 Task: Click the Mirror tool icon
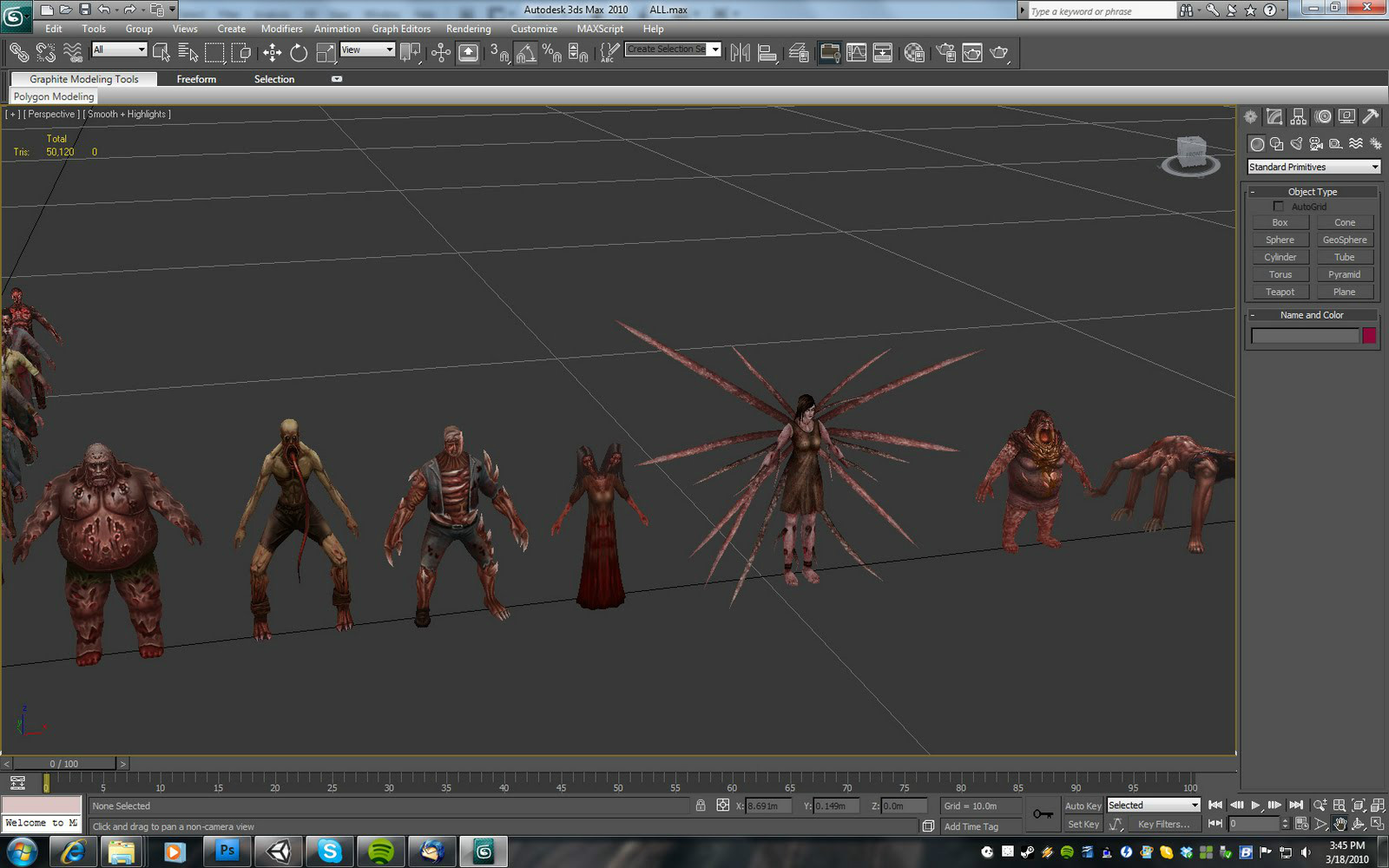740,53
